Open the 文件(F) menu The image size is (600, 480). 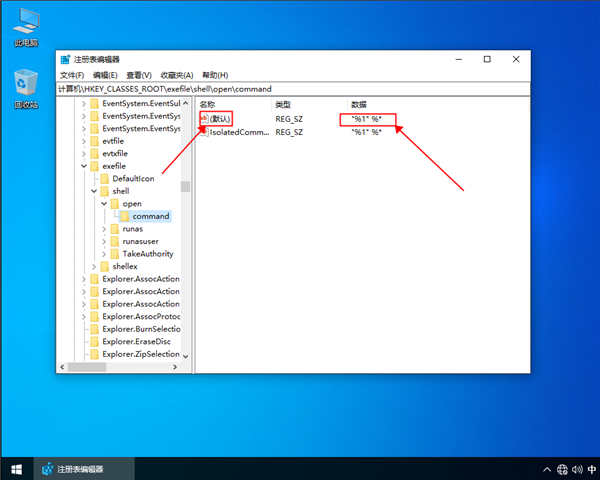coord(72,75)
